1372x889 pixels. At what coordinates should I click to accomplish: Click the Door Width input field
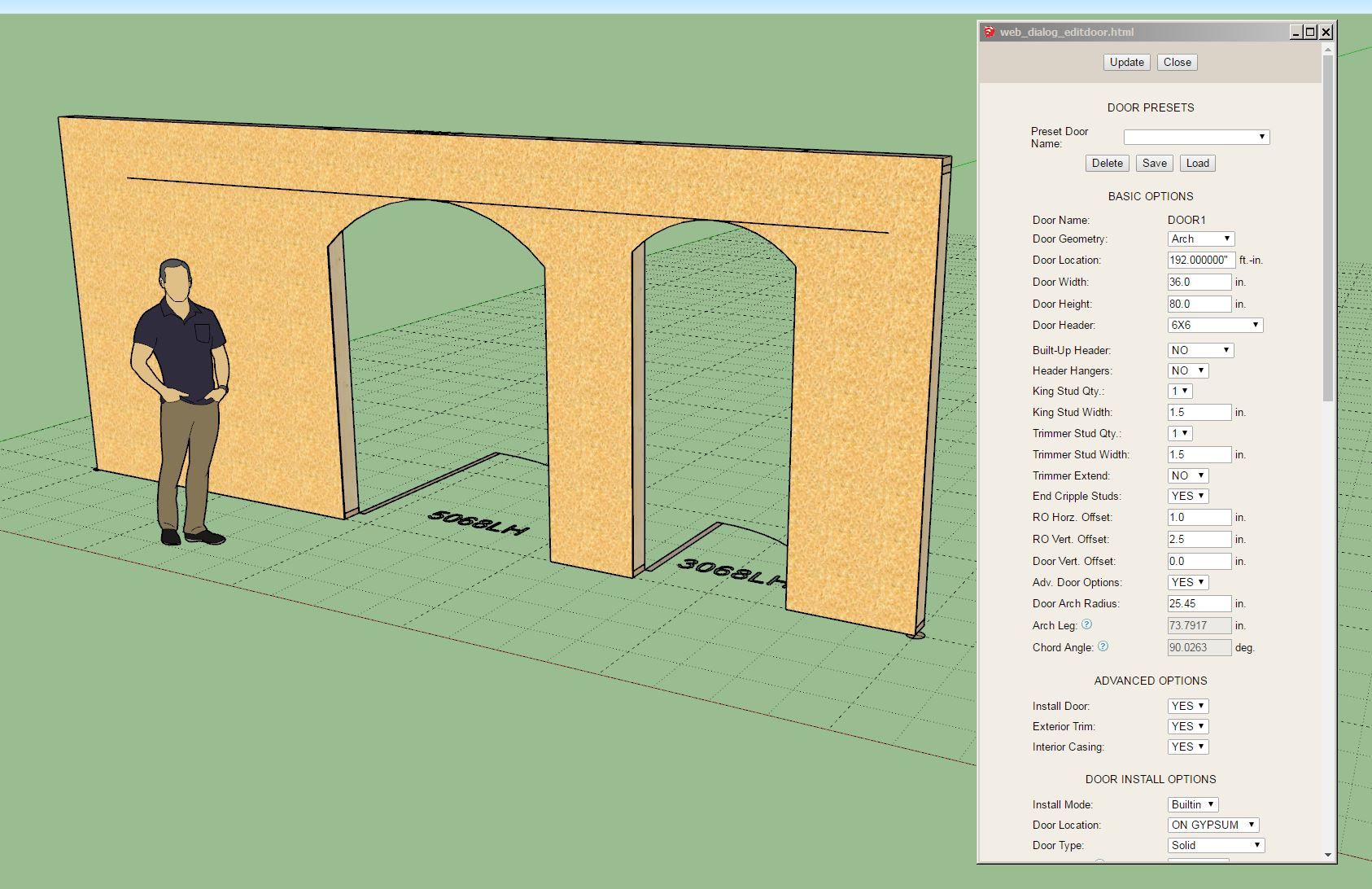1199,282
